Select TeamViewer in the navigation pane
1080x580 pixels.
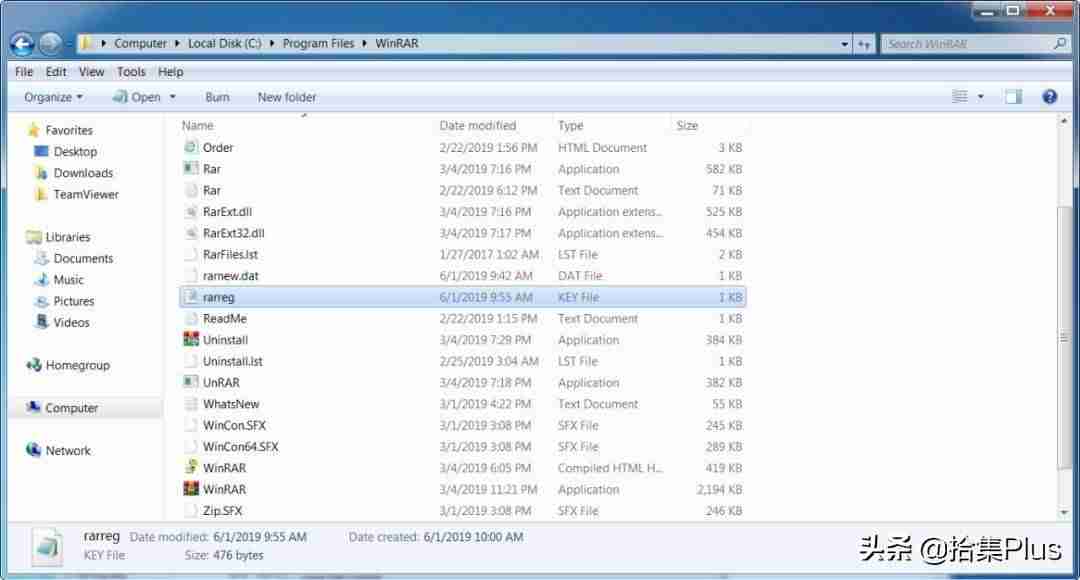coord(86,194)
